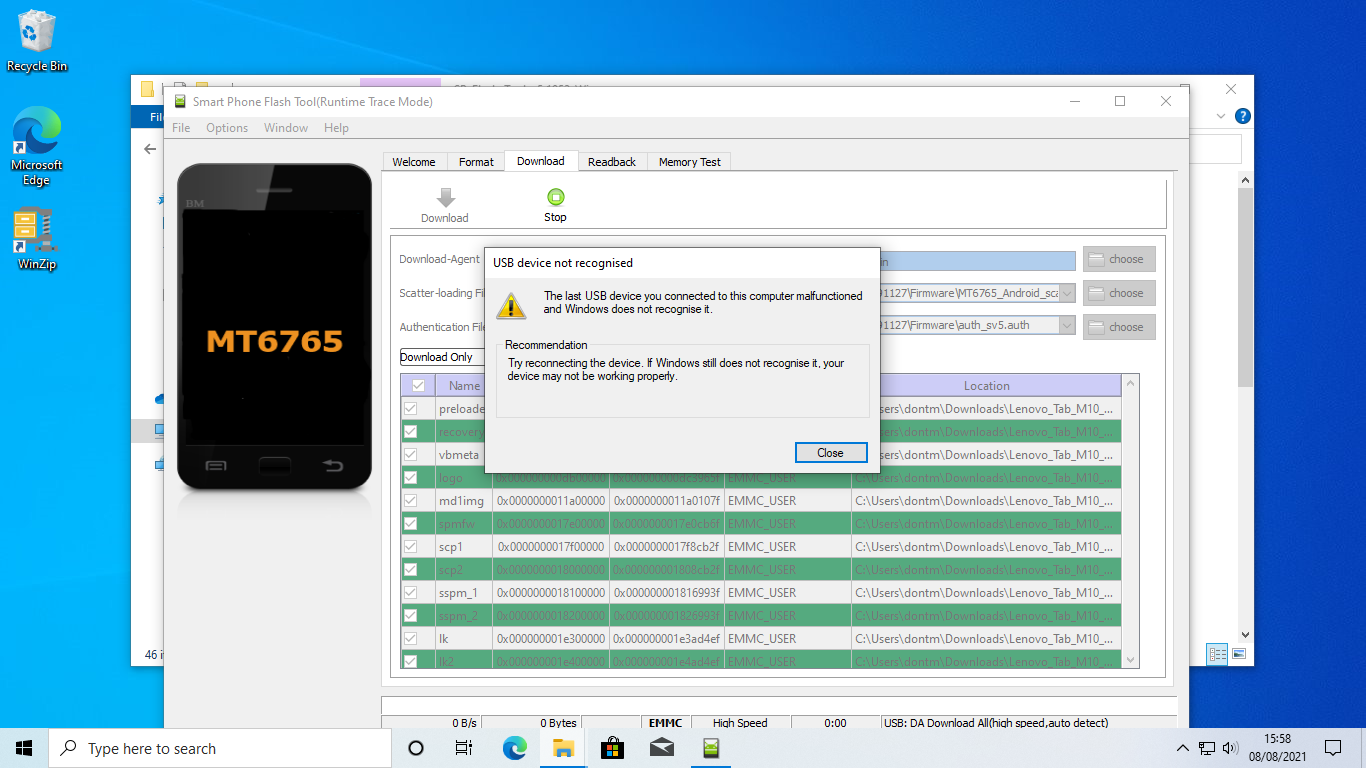Viewport: 1366px width, 768px height.
Task: Open the Download Only mode combo box
Action: click(x=442, y=357)
